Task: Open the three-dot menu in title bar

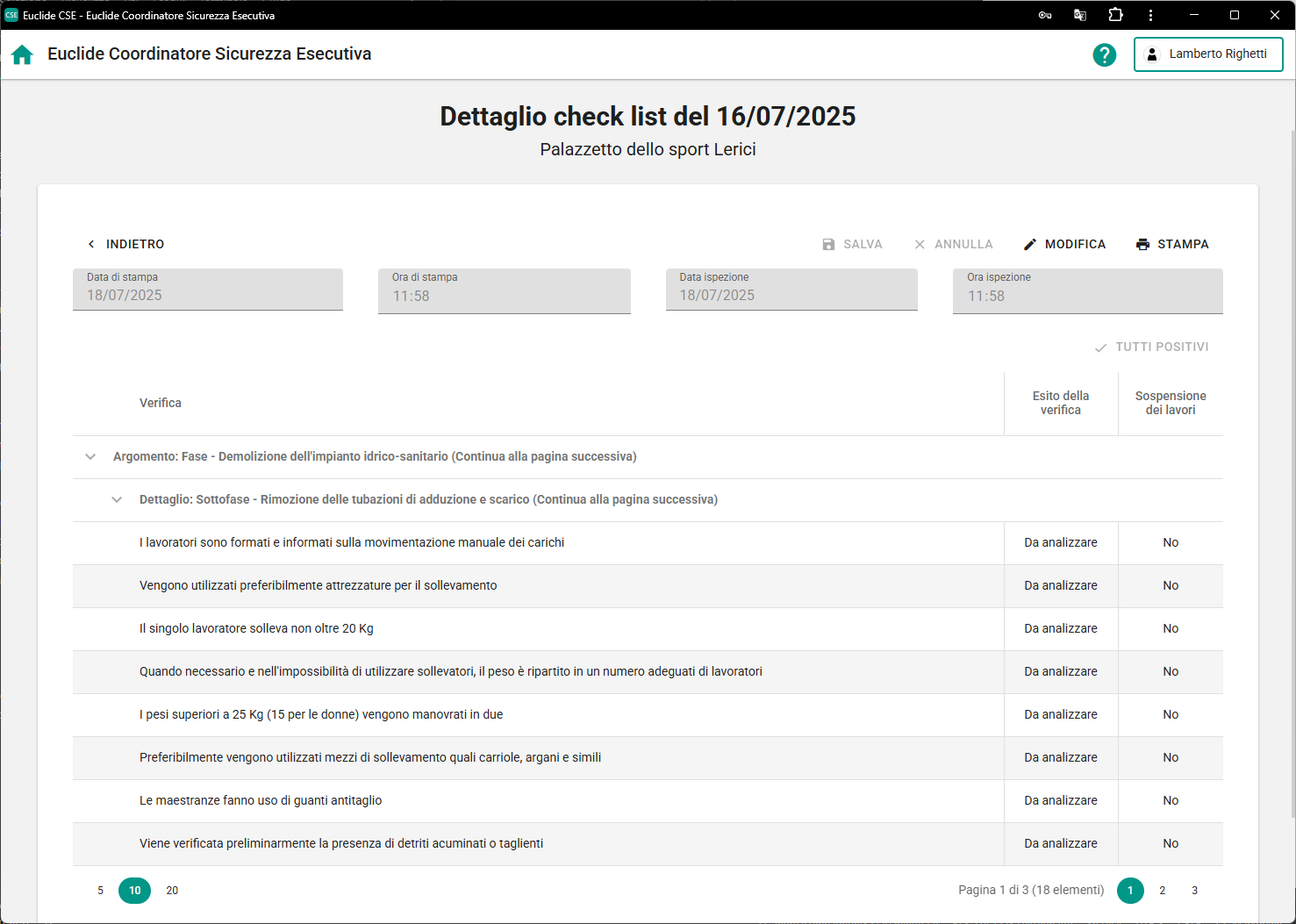Action: click(1150, 15)
